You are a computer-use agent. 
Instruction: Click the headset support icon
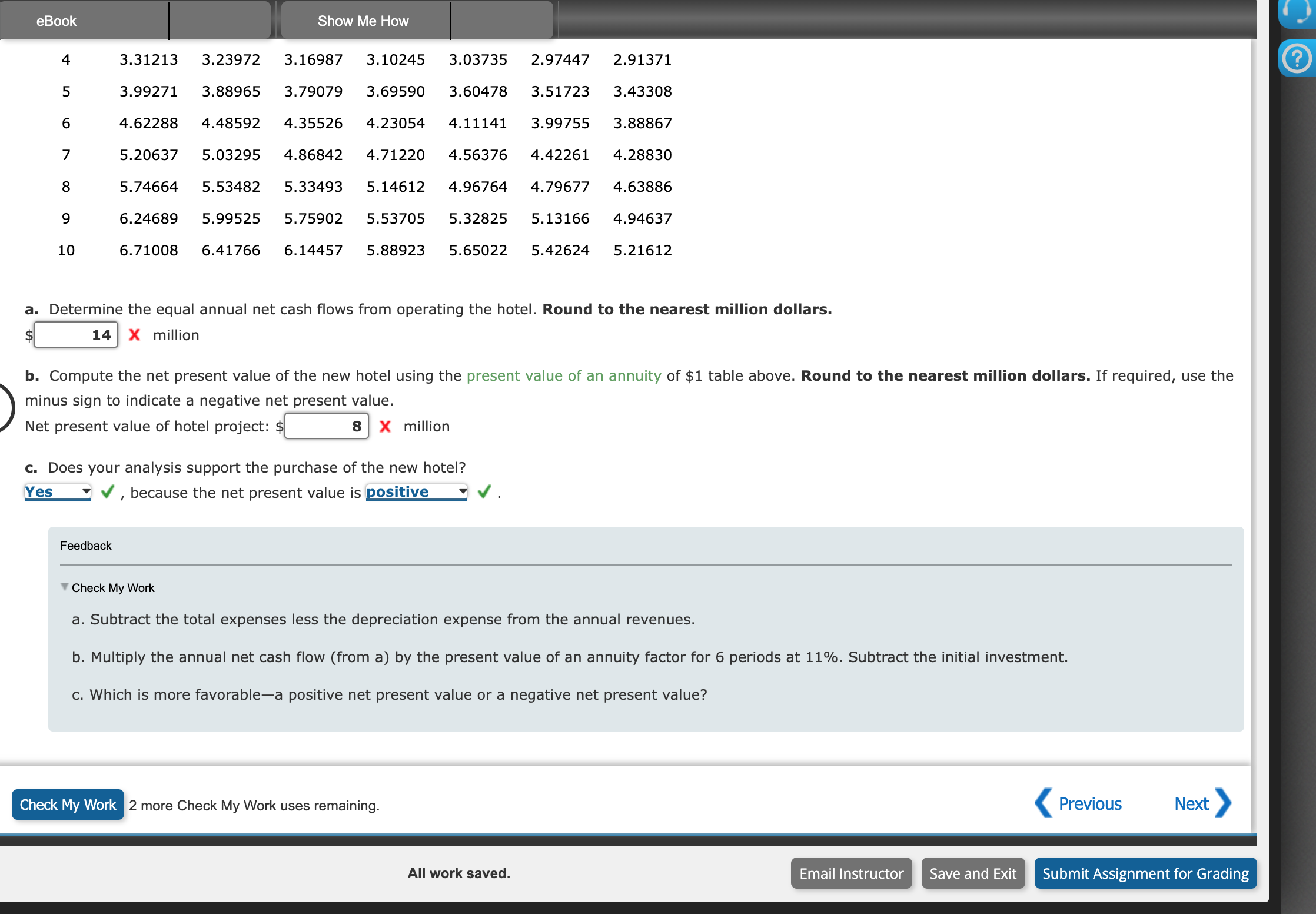1297,12
